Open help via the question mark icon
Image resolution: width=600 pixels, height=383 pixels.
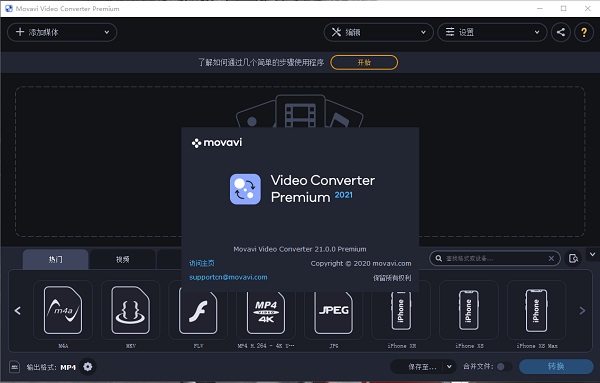tap(584, 33)
